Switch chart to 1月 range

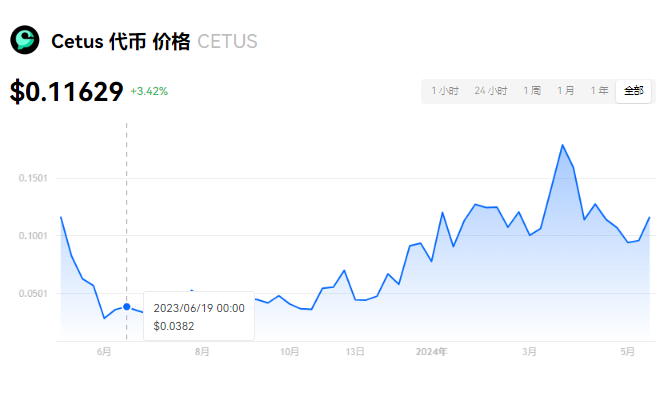click(566, 91)
